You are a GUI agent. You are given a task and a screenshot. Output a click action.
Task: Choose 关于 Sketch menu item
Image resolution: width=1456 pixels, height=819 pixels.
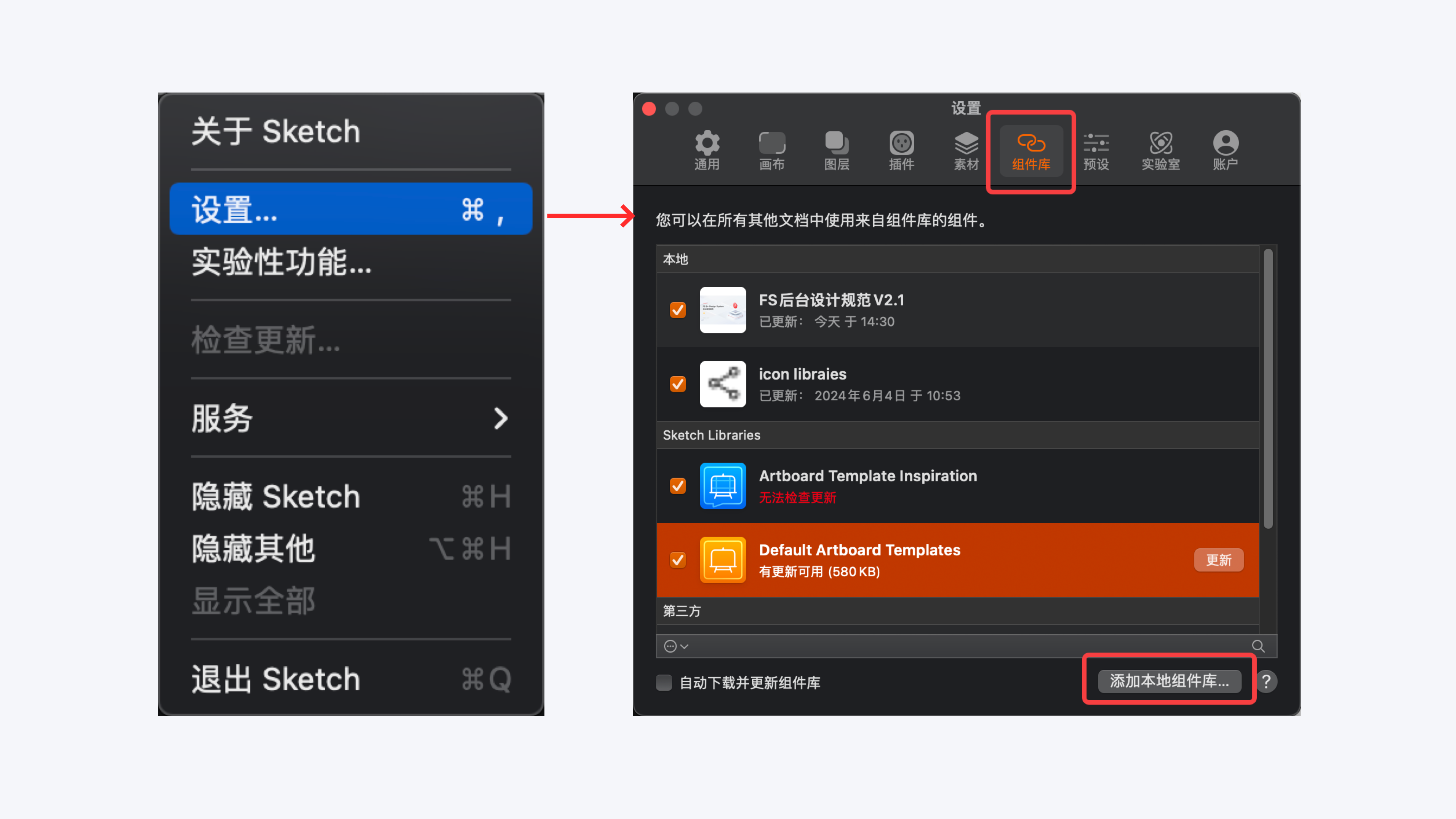pyautogui.click(x=351, y=131)
